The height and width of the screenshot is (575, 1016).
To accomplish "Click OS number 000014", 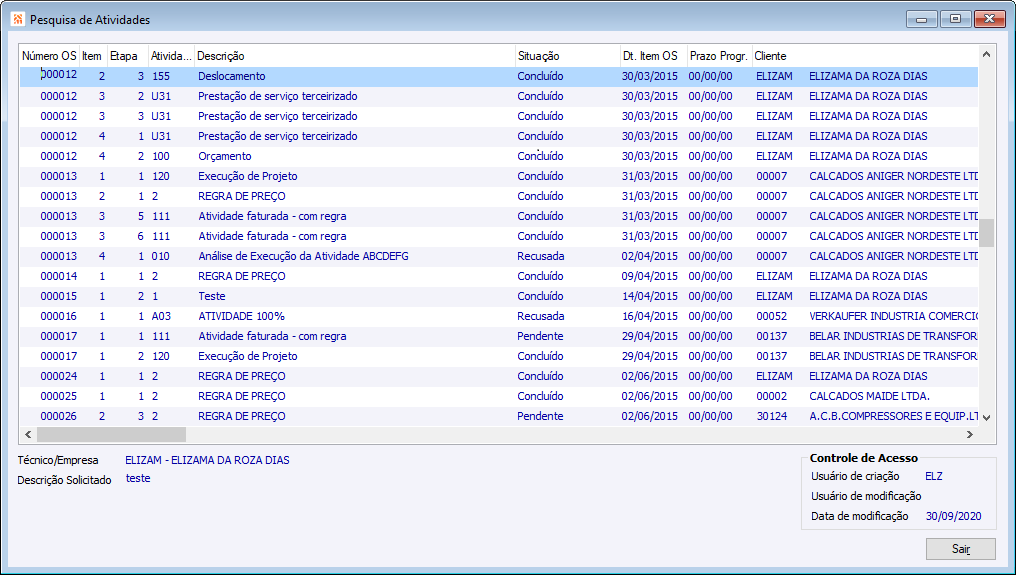I will (58, 276).
